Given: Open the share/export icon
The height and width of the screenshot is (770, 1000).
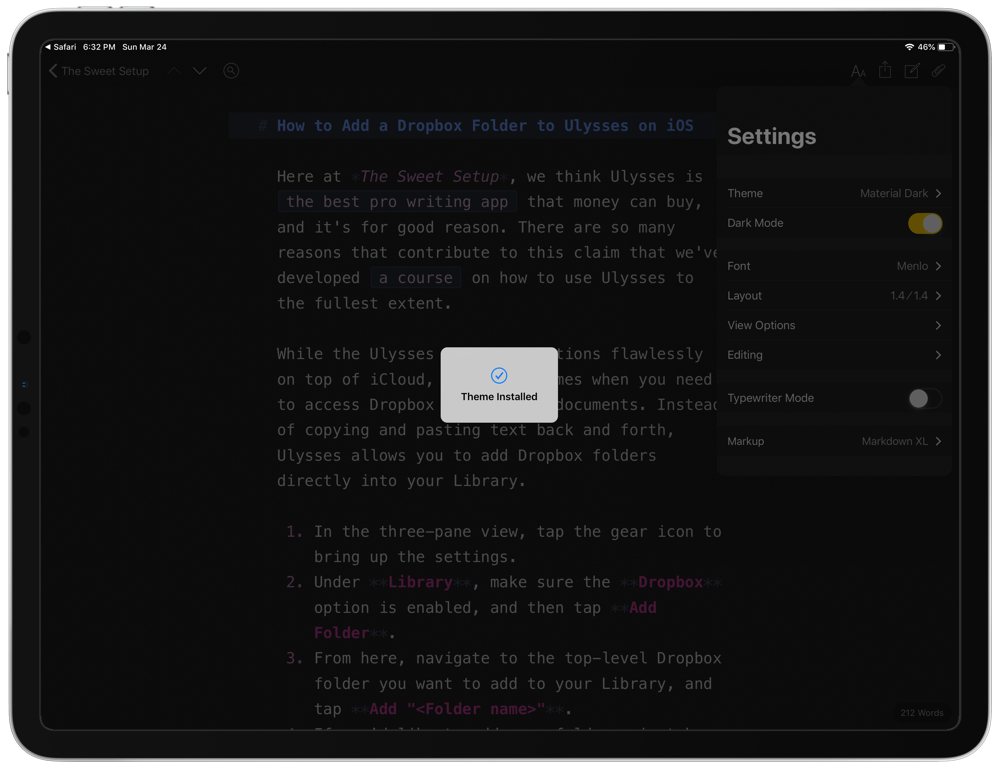Looking at the screenshot, I should pos(885,70).
